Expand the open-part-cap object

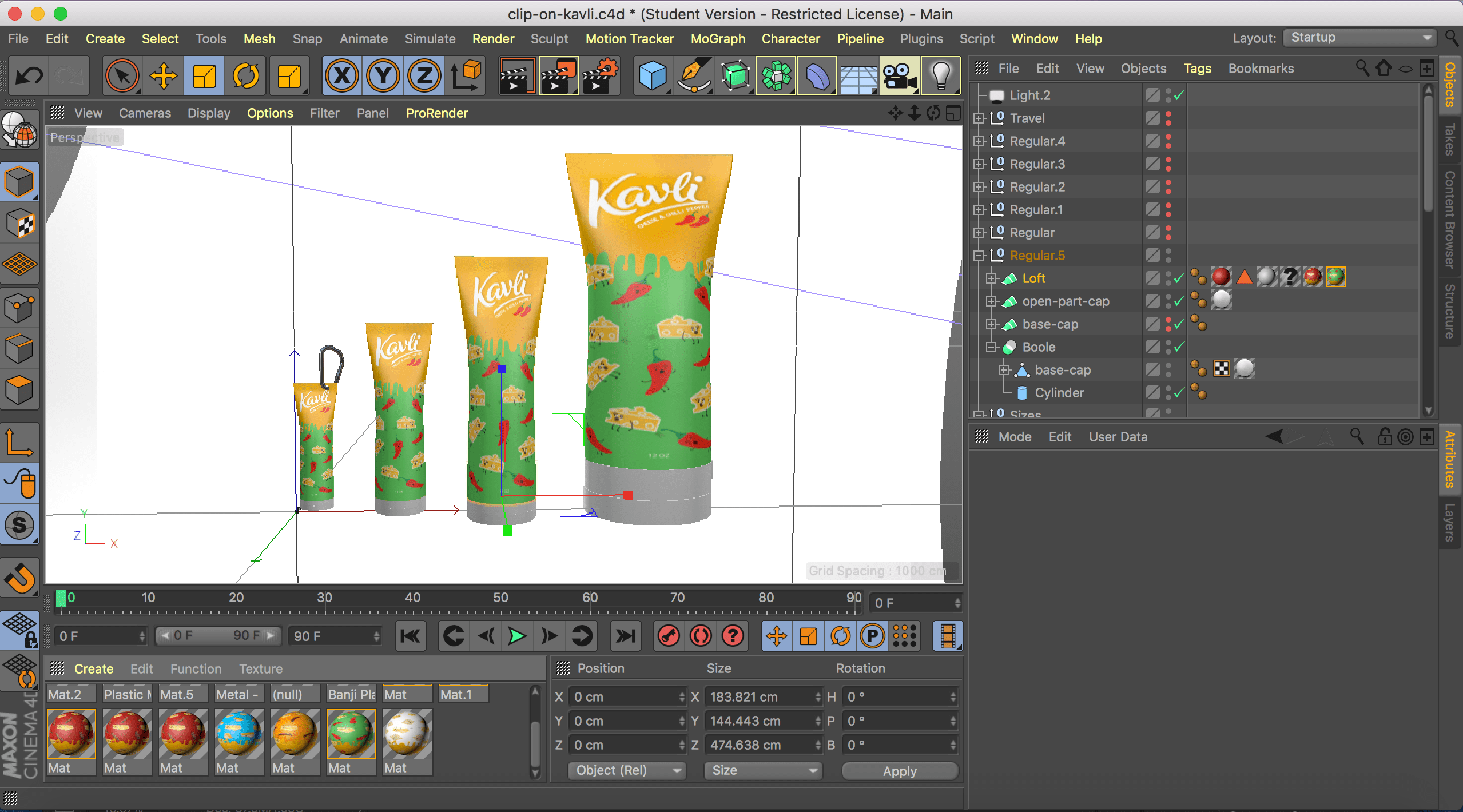click(x=992, y=301)
